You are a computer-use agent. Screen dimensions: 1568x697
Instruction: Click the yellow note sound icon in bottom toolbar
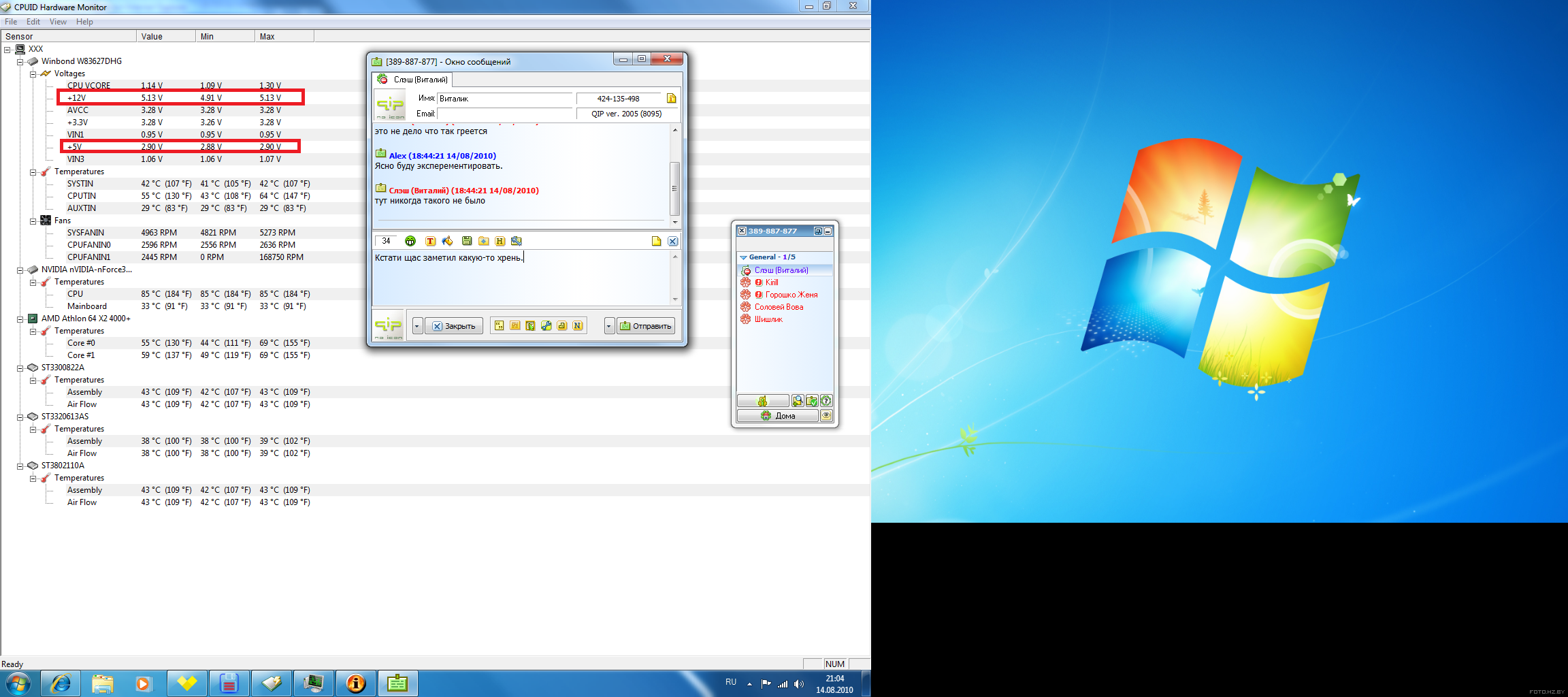(562, 326)
